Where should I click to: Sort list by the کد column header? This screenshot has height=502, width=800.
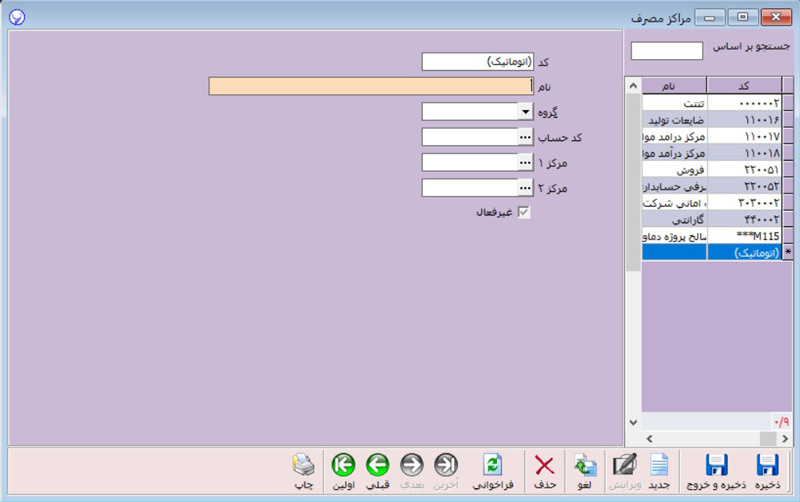(x=744, y=85)
